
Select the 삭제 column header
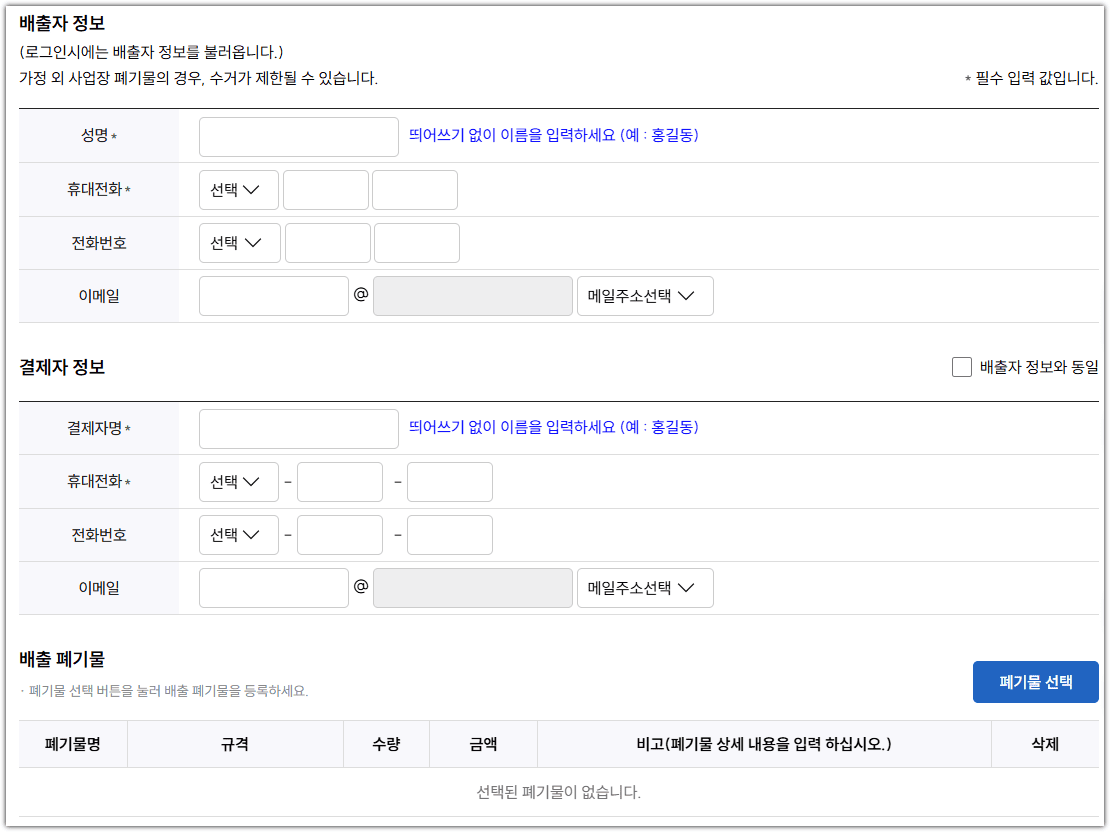pos(1044,743)
